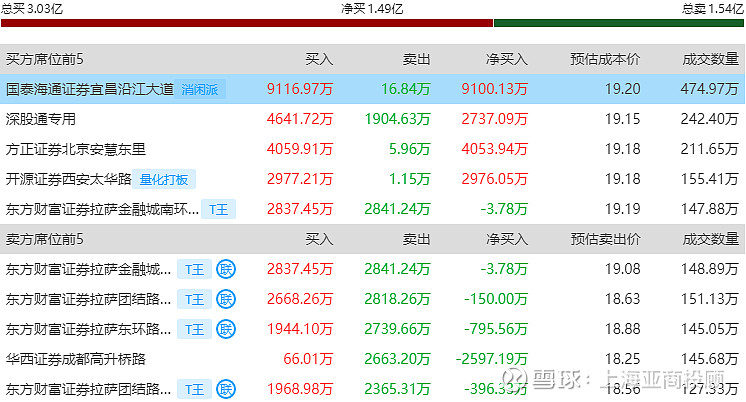Viewport: 746px width, 402px height.
Task: Click the 预估卖出价 column header
Action: click(x=605, y=239)
